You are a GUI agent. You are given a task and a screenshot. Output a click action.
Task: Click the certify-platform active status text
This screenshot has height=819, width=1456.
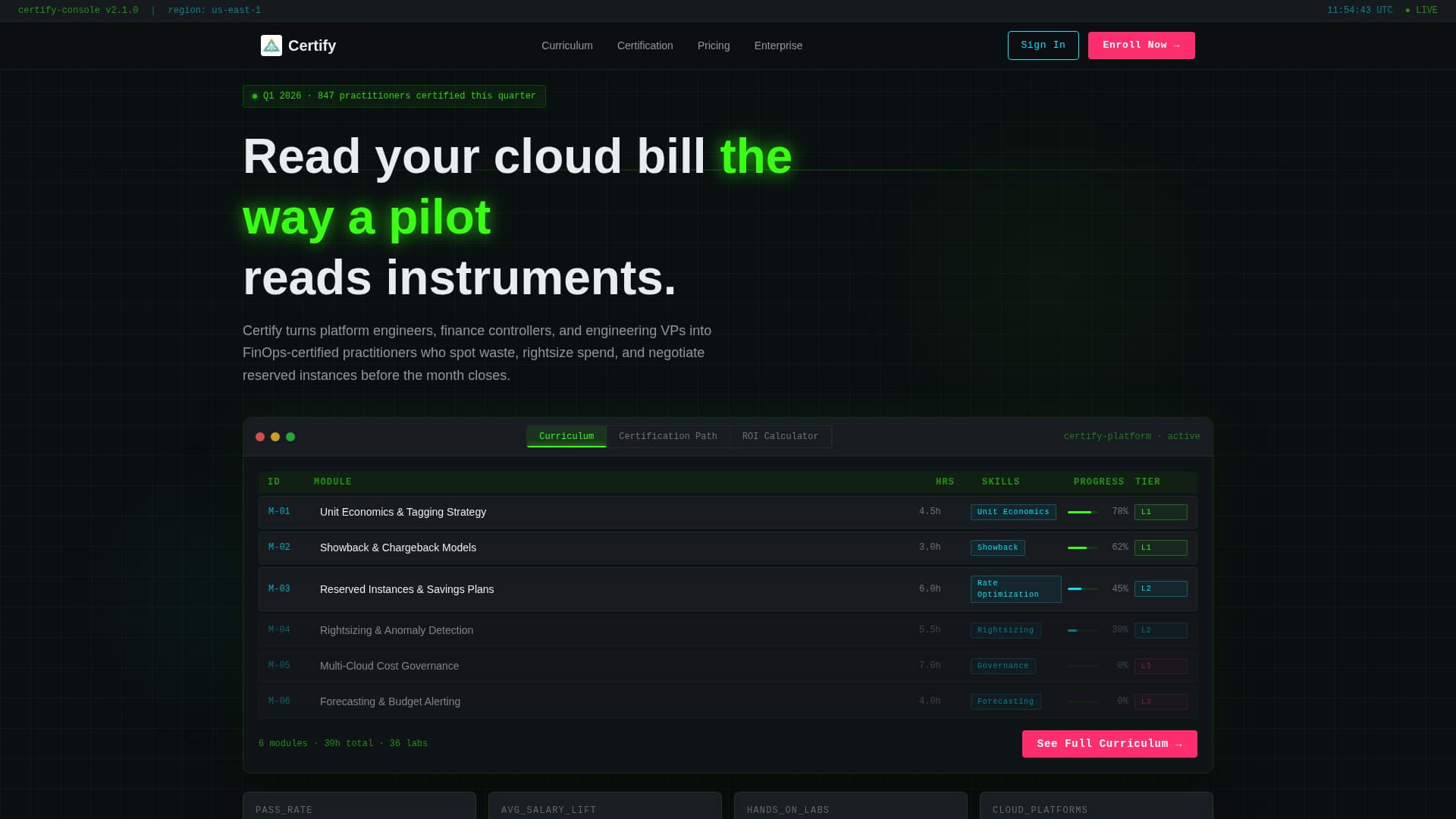pyautogui.click(x=1131, y=437)
